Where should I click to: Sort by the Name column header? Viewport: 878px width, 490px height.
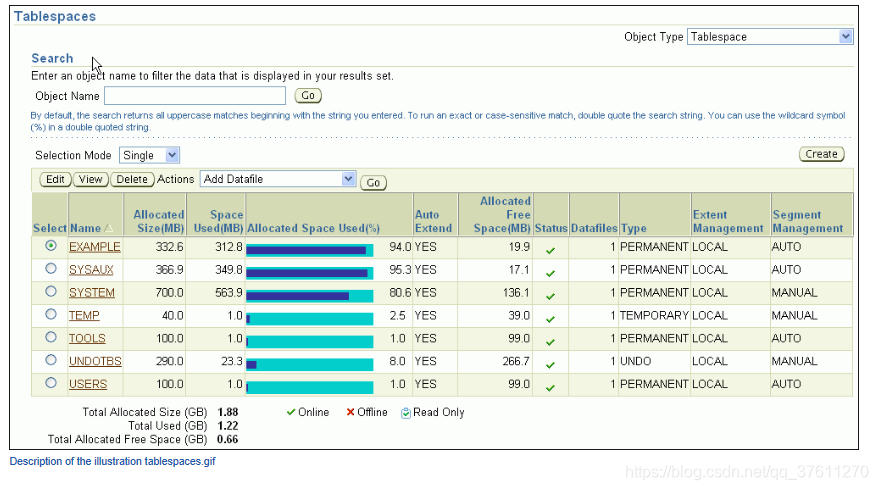click(x=85, y=228)
